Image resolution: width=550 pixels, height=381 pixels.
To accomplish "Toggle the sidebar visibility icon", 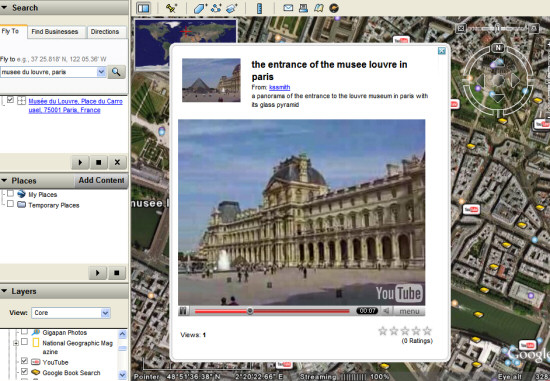I will point(143,8).
